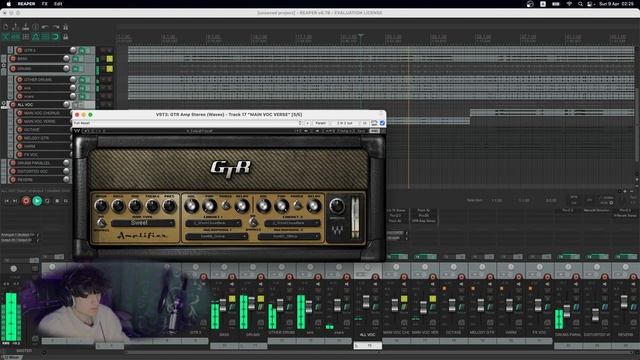This screenshot has height=360, width=640.
Task: Open the Cabinet 2 microphone dropdown
Action: click(x=289, y=236)
